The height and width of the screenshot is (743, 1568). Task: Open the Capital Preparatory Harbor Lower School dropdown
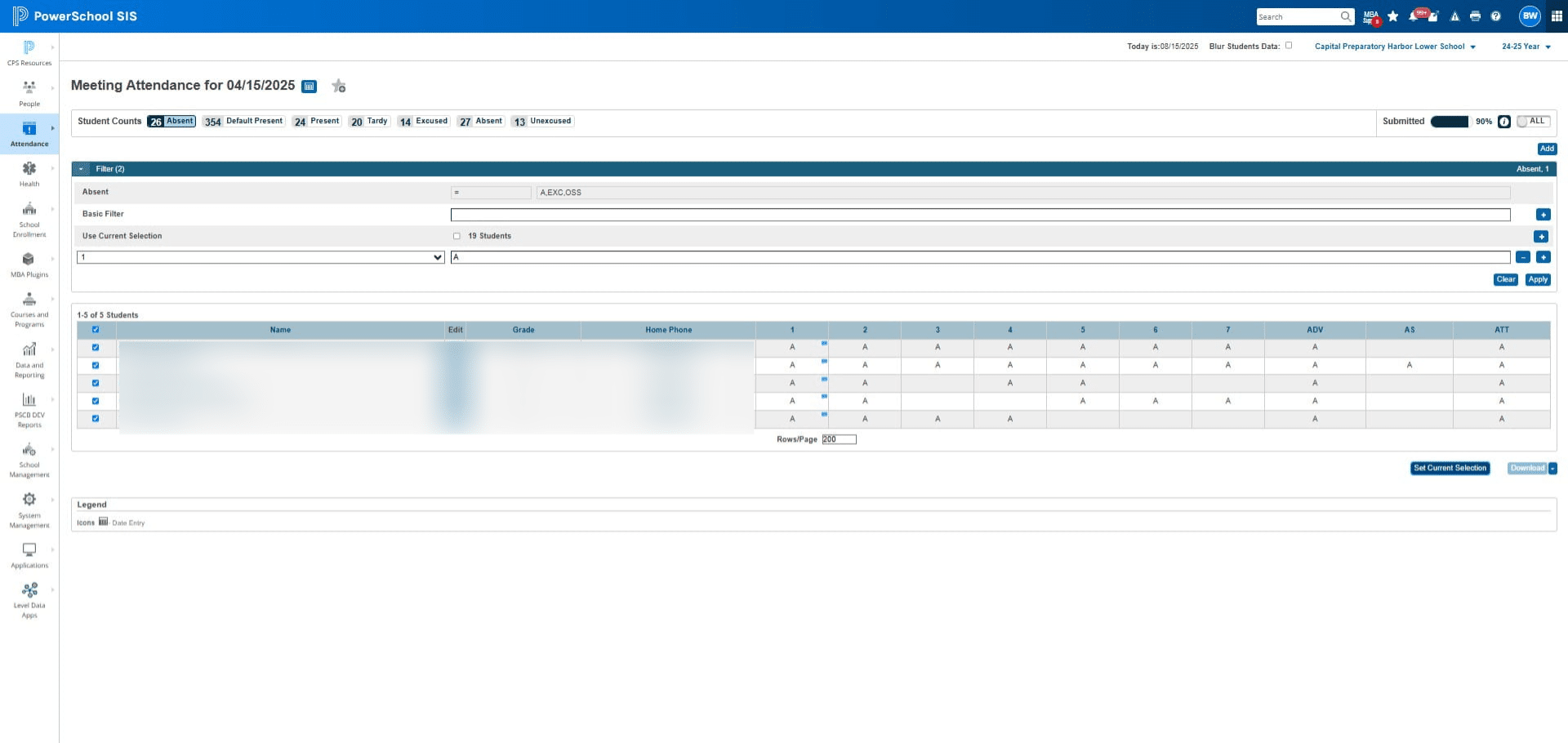[x=1395, y=47]
